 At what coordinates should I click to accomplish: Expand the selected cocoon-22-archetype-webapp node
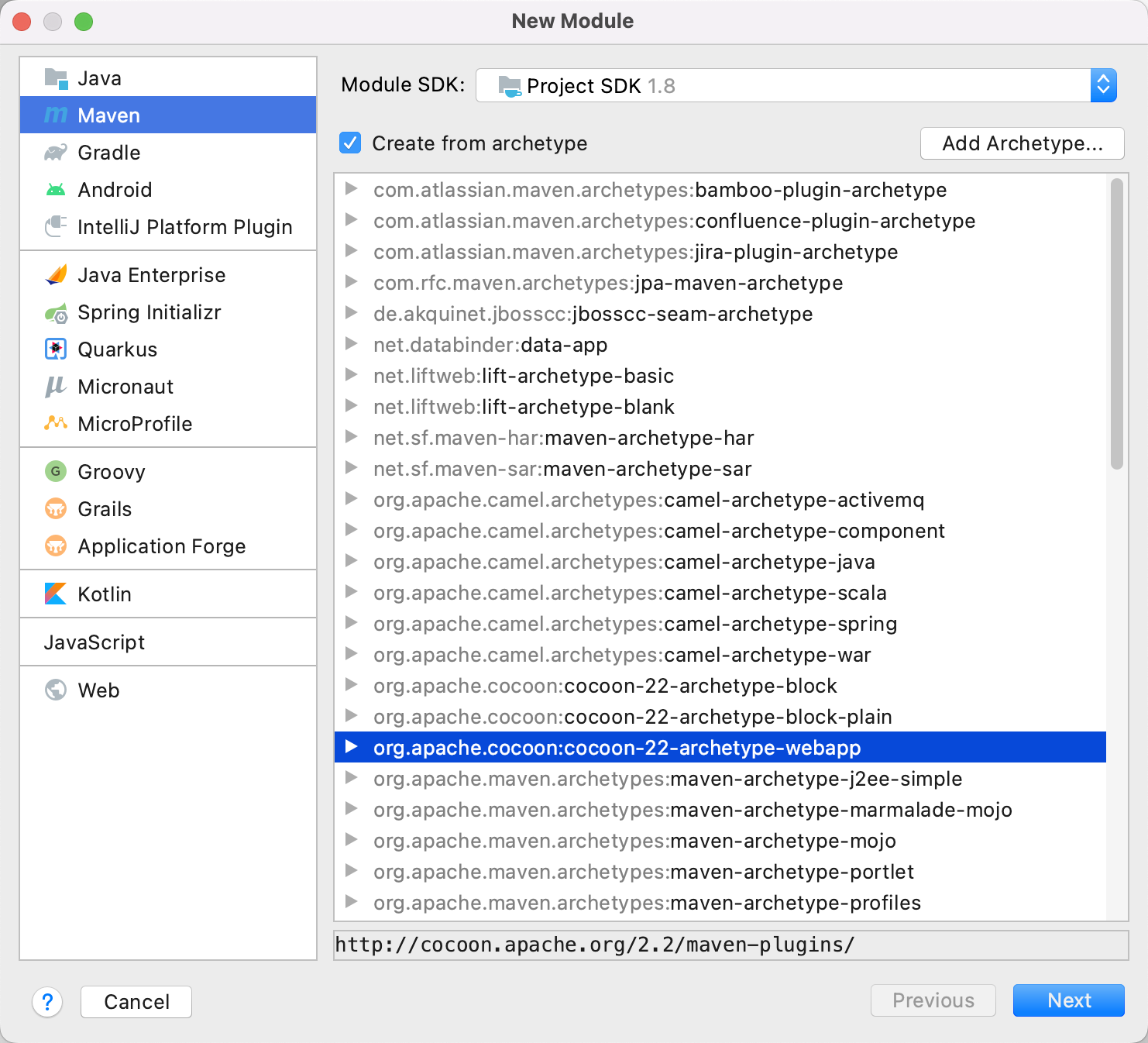pos(351,747)
